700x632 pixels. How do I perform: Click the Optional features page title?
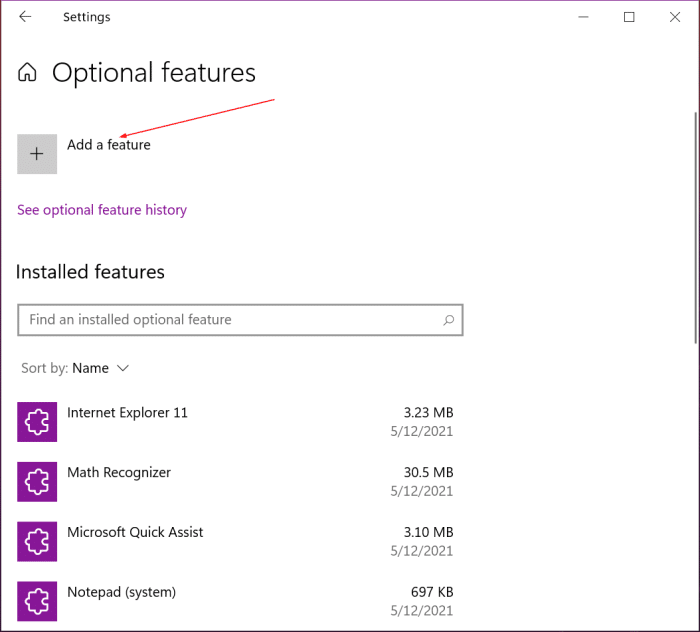pos(154,73)
